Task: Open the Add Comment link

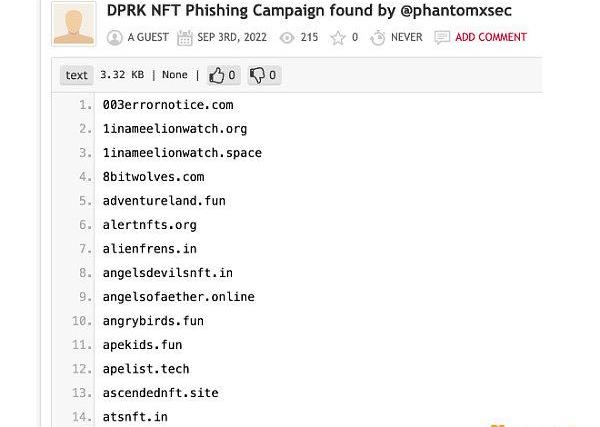Action: tap(490, 38)
